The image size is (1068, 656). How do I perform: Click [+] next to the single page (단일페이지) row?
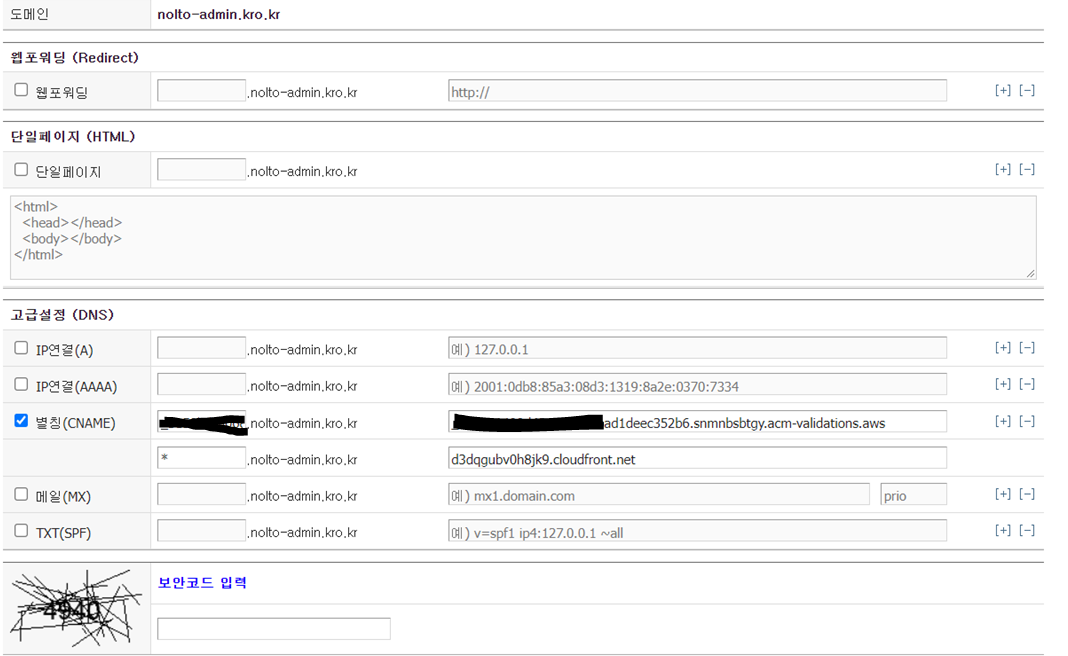(1003, 170)
